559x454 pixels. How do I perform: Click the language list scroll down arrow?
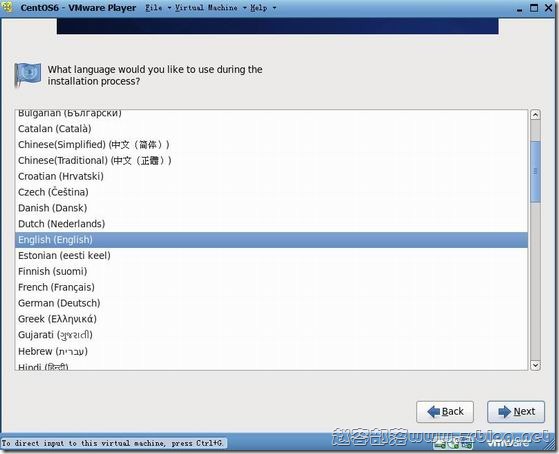[x=535, y=365]
